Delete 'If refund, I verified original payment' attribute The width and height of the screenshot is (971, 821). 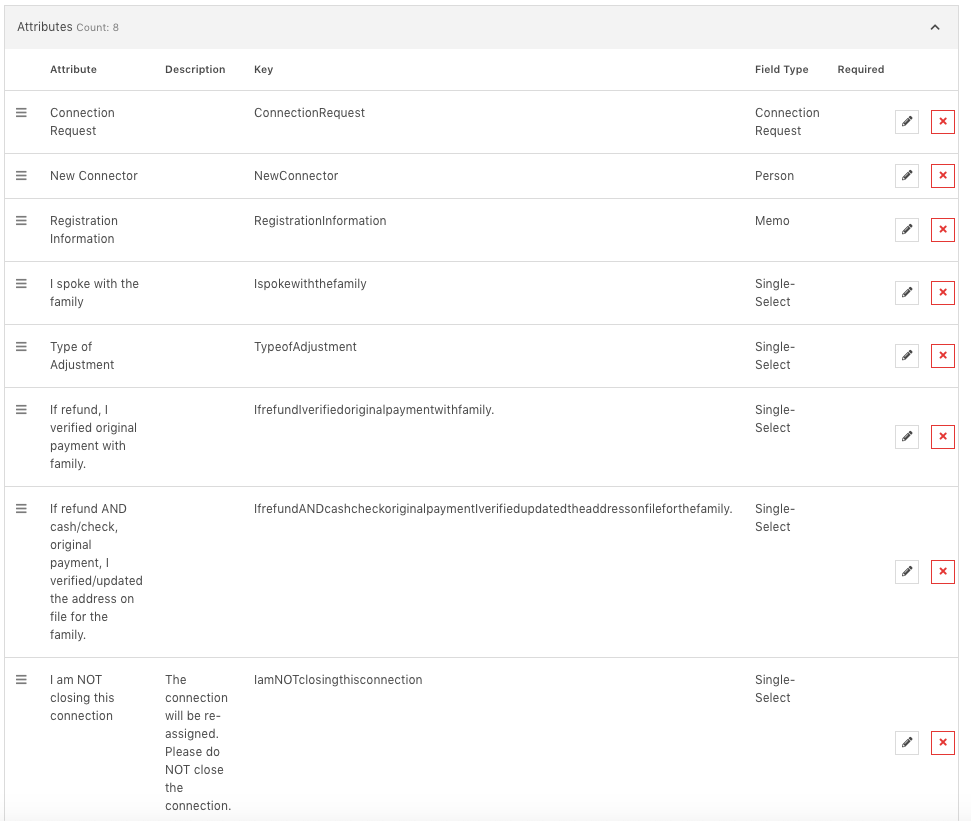pyautogui.click(x=943, y=437)
